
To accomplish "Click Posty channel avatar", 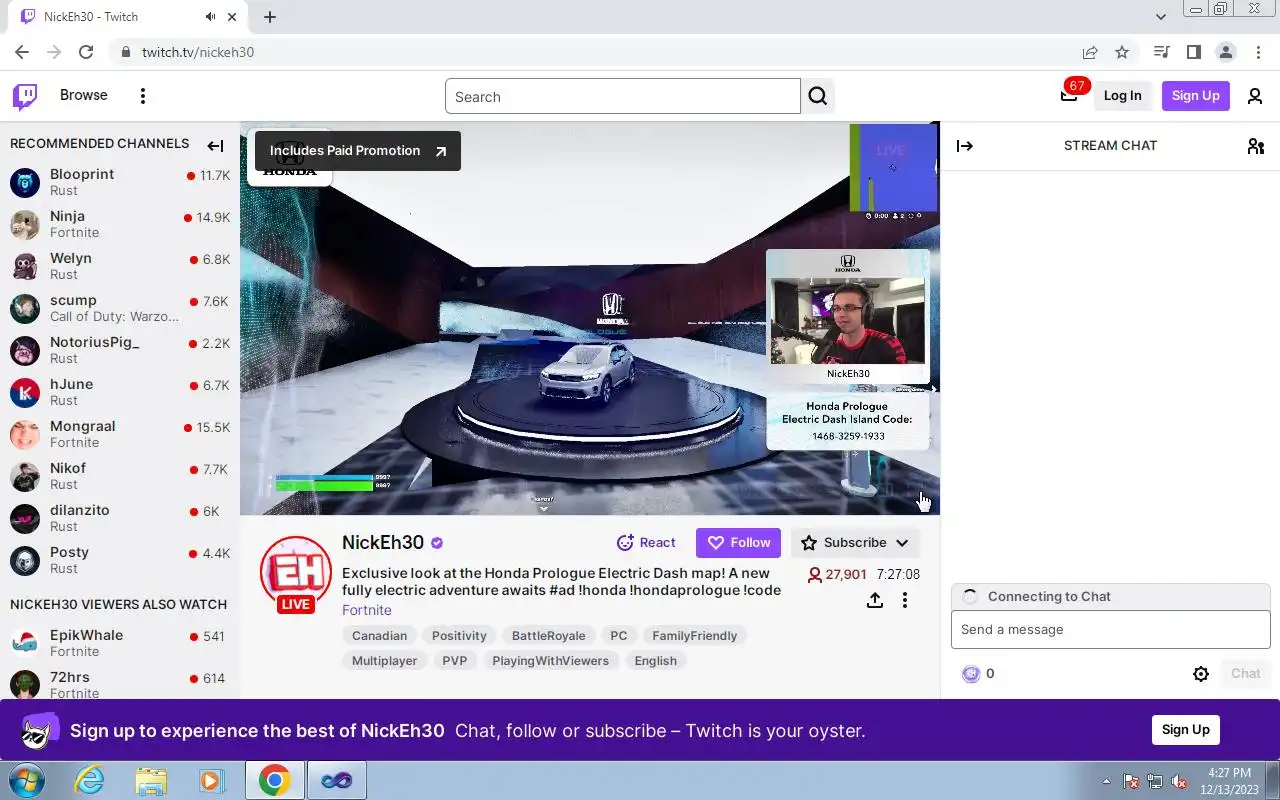I will pos(25,560).
